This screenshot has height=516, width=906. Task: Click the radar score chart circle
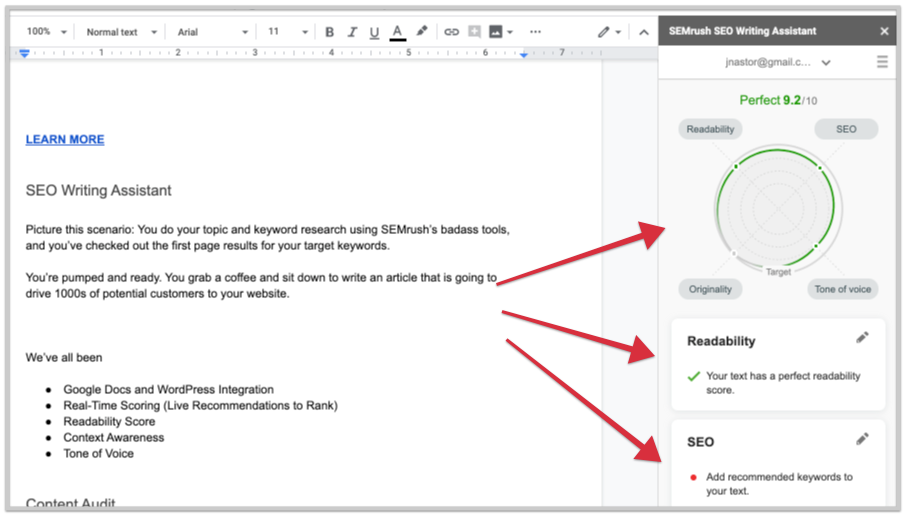pos(778,208)
